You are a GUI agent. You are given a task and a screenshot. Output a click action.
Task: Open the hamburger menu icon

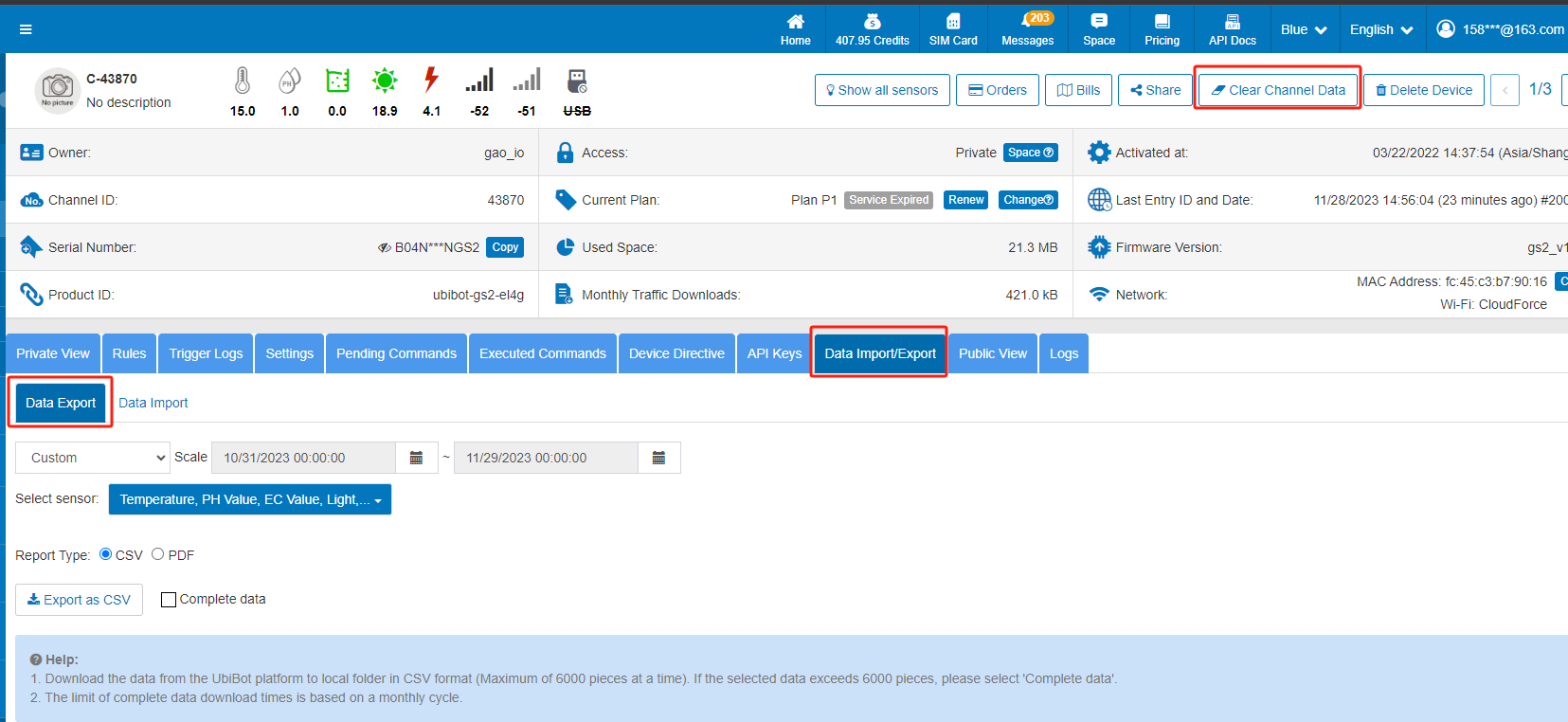pos(26,29)
